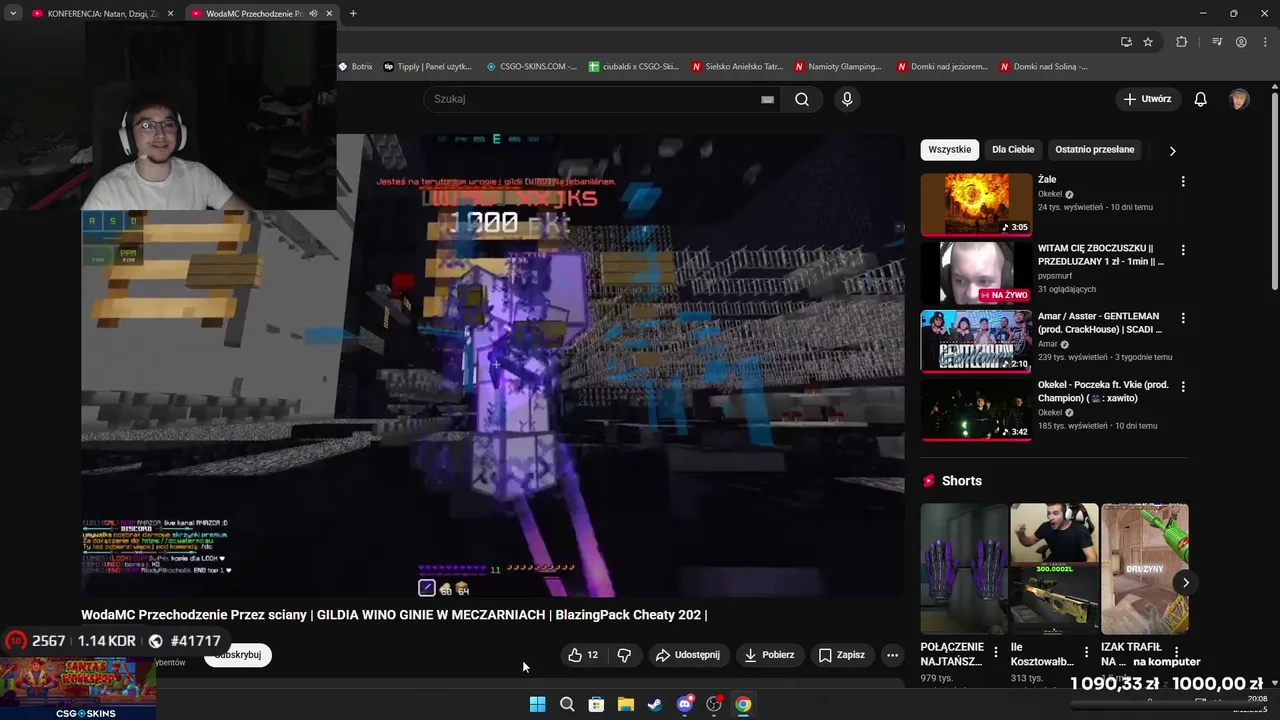This screenshot has height=720, width=1280.
Task: Close the WodaMC Przechodzenie tab
Action: [x=329, y=13]
